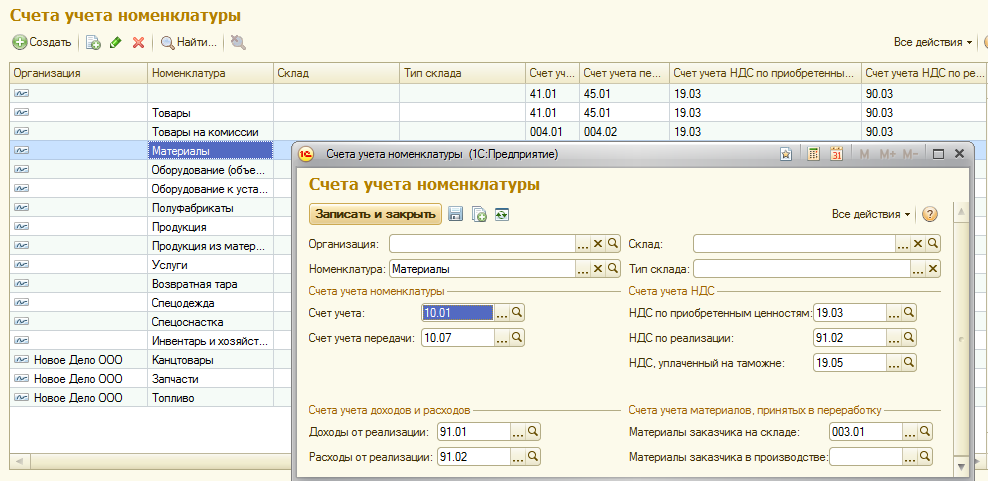The width and height of the screenshot is (988, 481).
Task: Open the calendar icon in dialog title bar
Action: pyautogui.click(x=836, y=154)
